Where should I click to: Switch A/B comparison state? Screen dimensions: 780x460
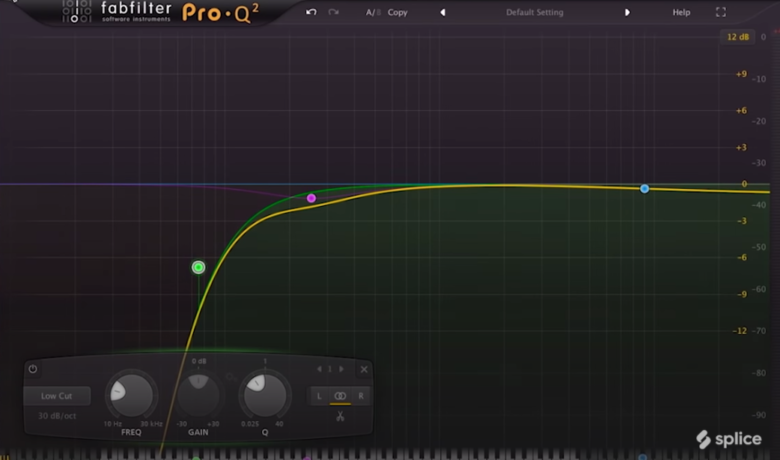pyautogui.click(x=373, y=12)
